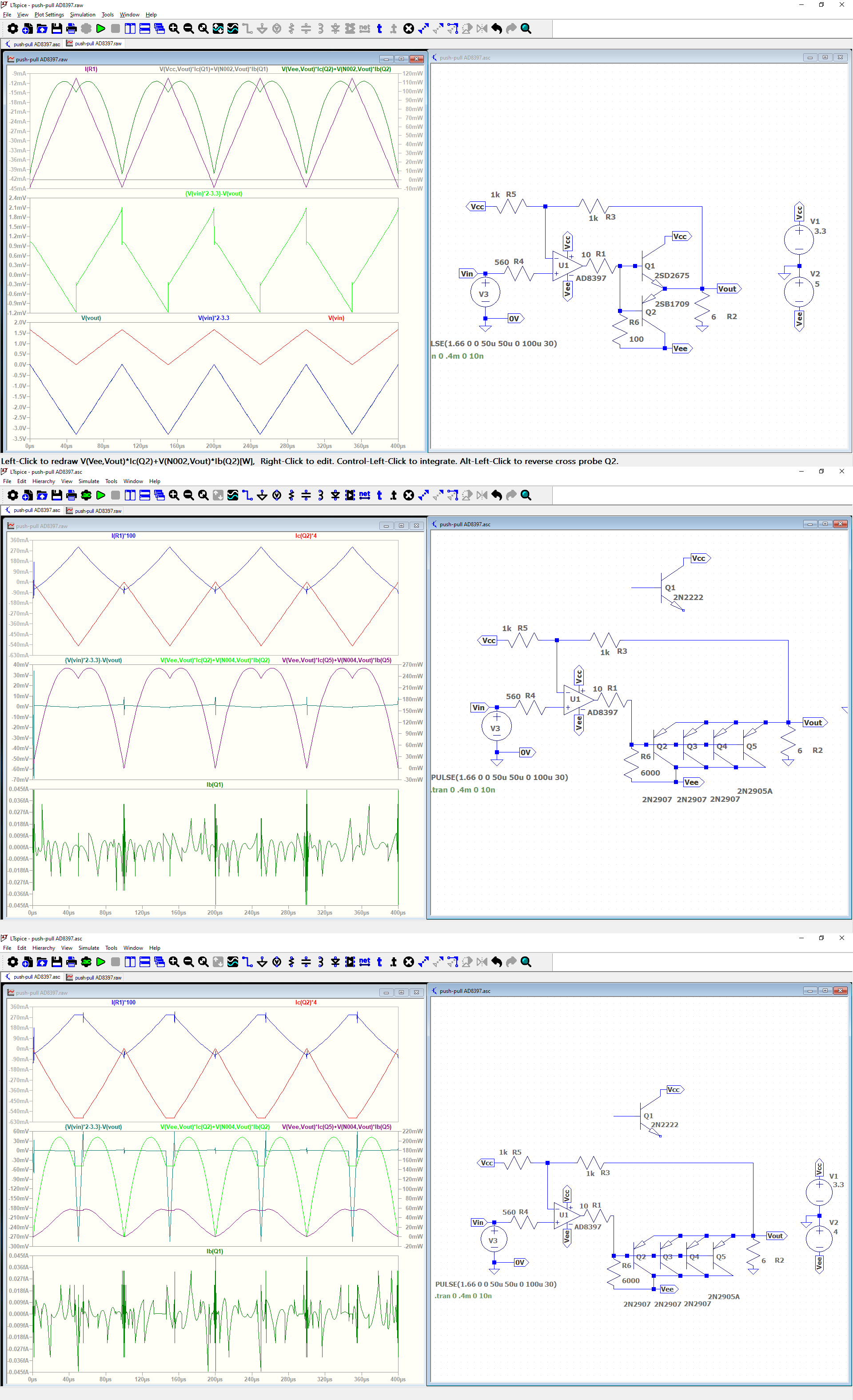Zoom in icon in top window toolbar
The height and width of the screenshot is (1400, 853).
click(x=174, y=28)
